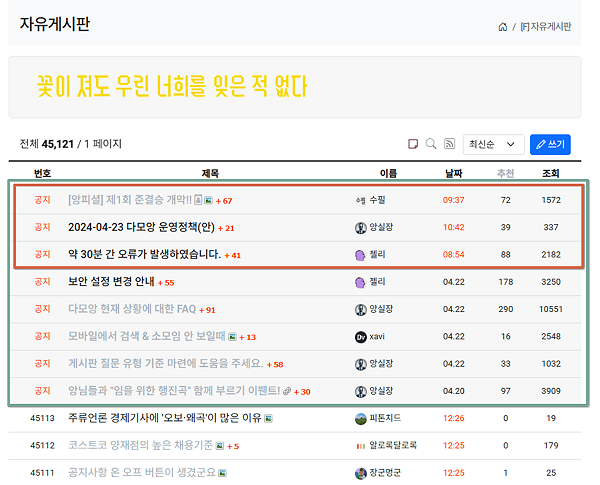Expand the 최신순 sort dropdown
This screenshot has width=600, height=485.
[x=493, y=144]
